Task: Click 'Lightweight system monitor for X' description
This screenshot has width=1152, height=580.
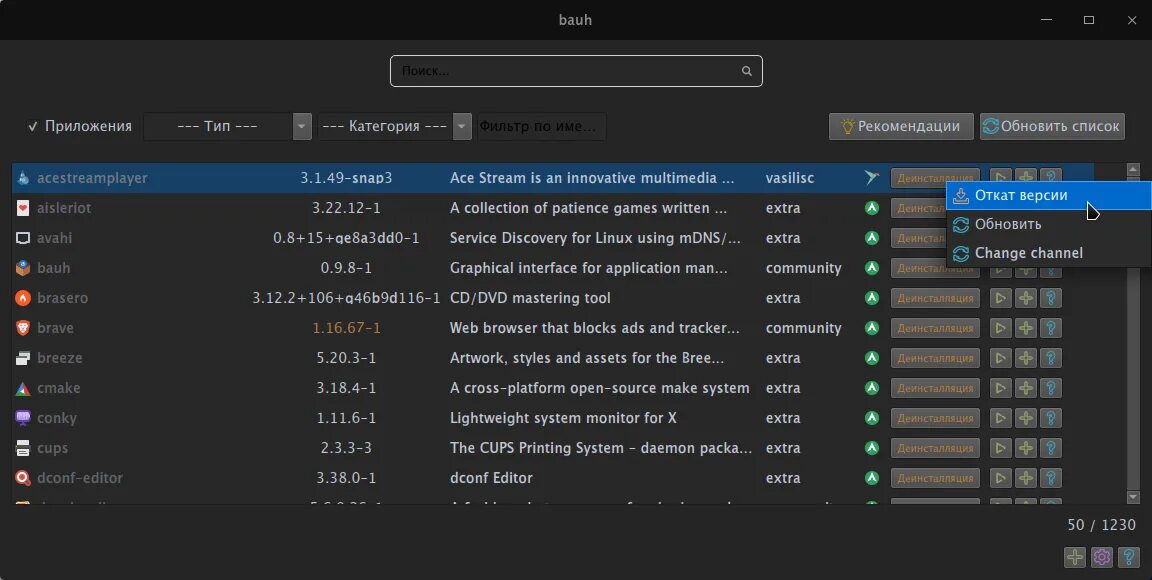Action: pos(563,418)
